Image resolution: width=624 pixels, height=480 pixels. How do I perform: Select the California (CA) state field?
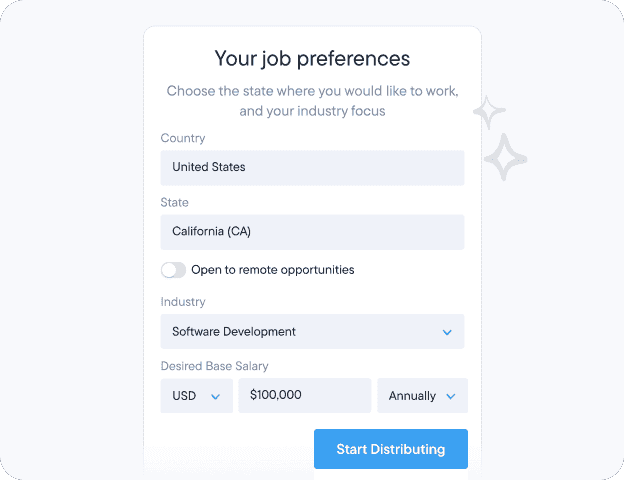click(x=312, y=232)
